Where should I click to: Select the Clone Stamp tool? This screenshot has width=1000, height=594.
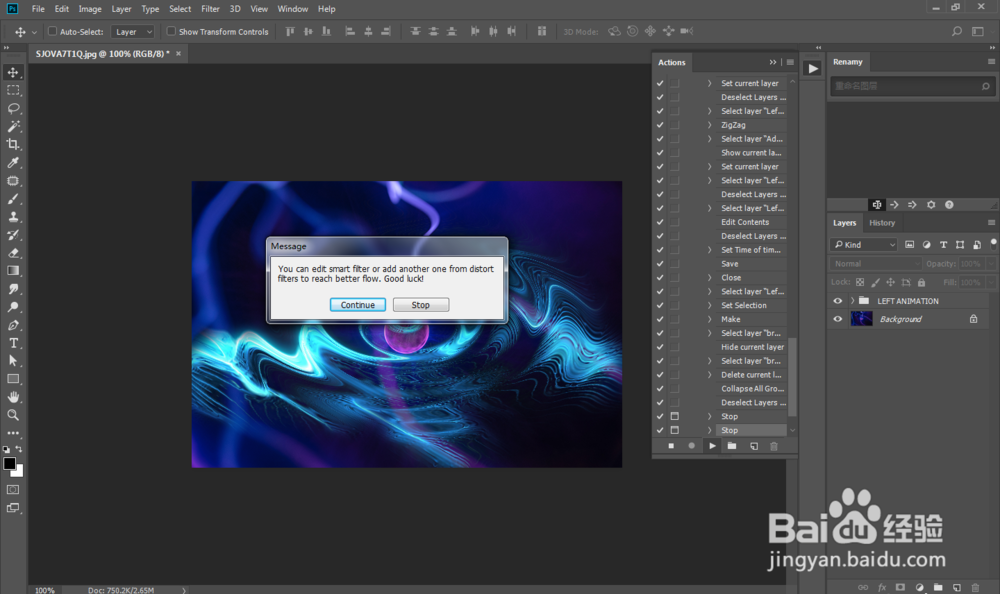click(x=13, y=216)
